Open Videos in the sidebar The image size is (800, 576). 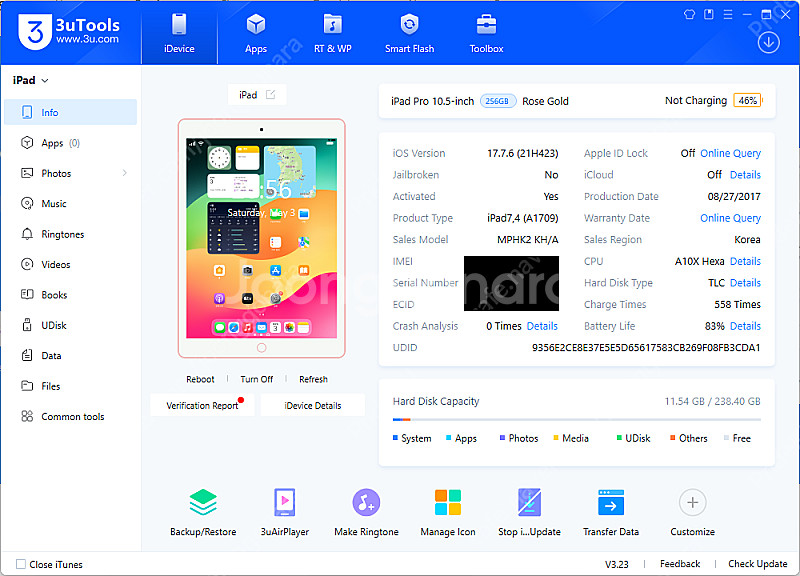[x=70, y=264]
